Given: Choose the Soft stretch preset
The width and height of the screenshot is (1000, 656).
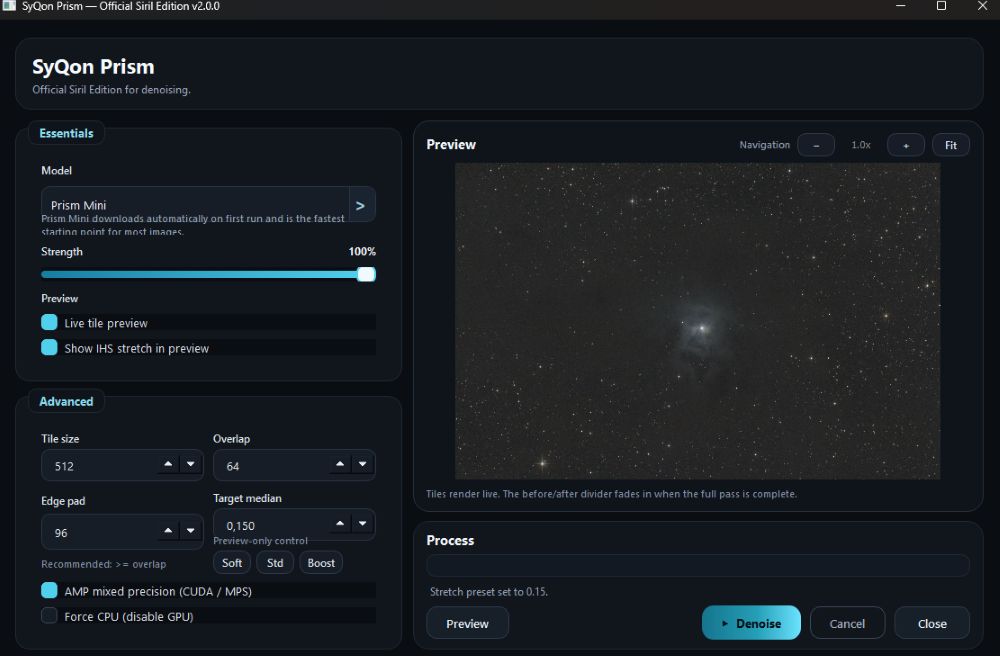Looking at the screenshot, I should (x=232, y=563).
